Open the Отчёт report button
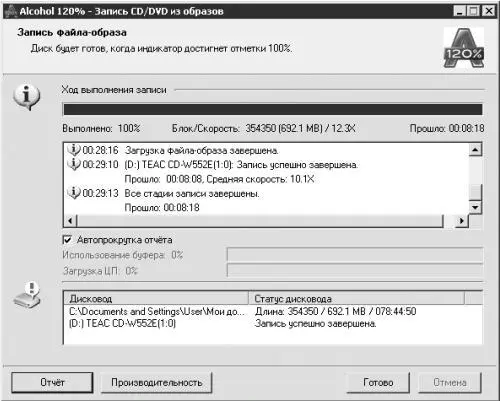The width and height of the screenshot is (500, 401). click(x=52, y=382)
